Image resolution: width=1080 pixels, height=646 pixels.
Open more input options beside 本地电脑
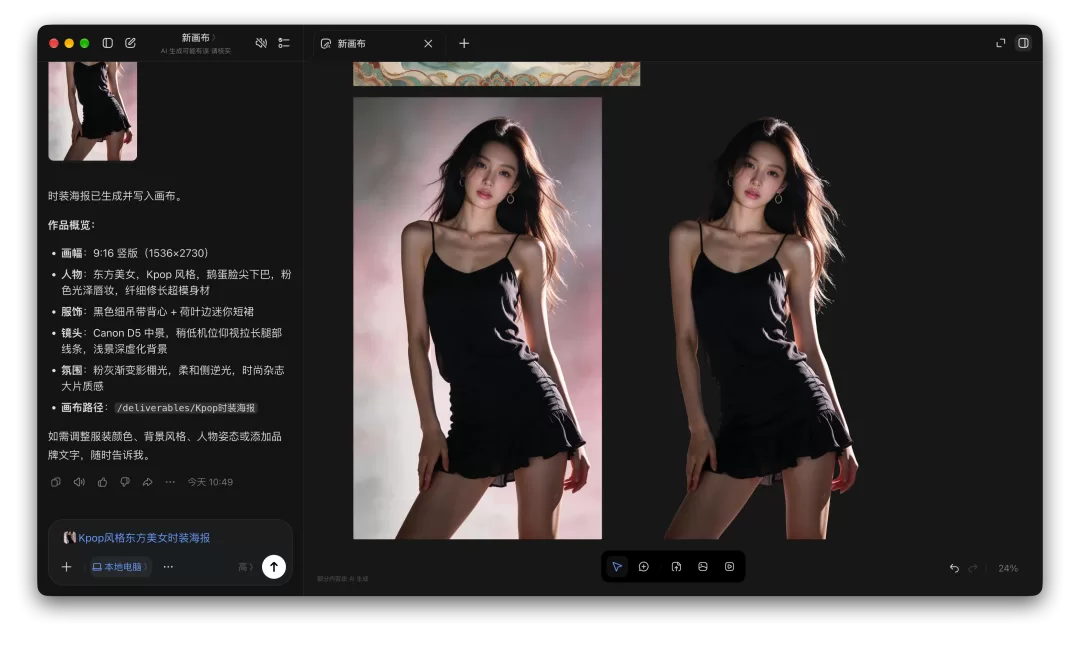click(x=168, y=567)
